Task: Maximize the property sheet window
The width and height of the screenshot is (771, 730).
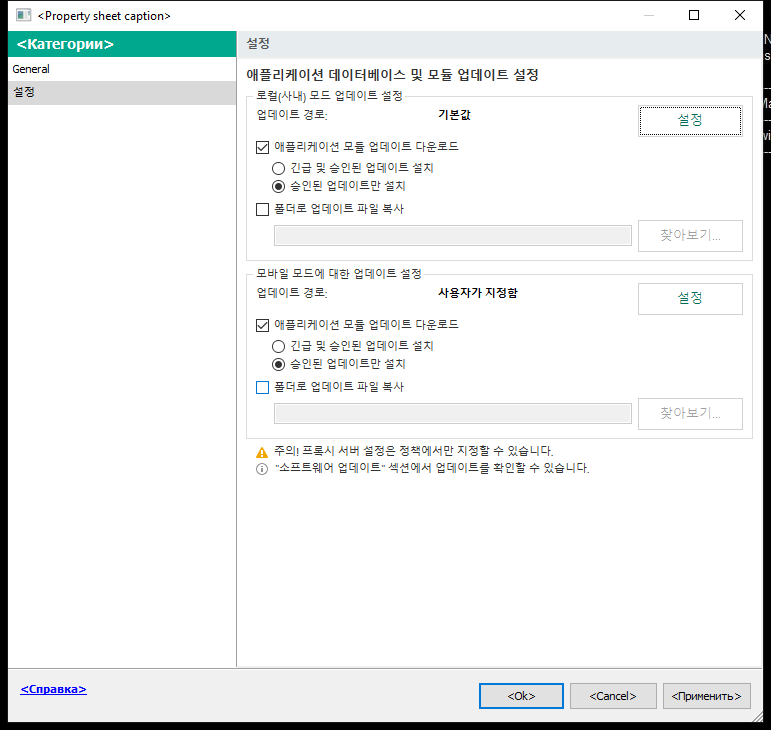Action: (x=694, y=15)
